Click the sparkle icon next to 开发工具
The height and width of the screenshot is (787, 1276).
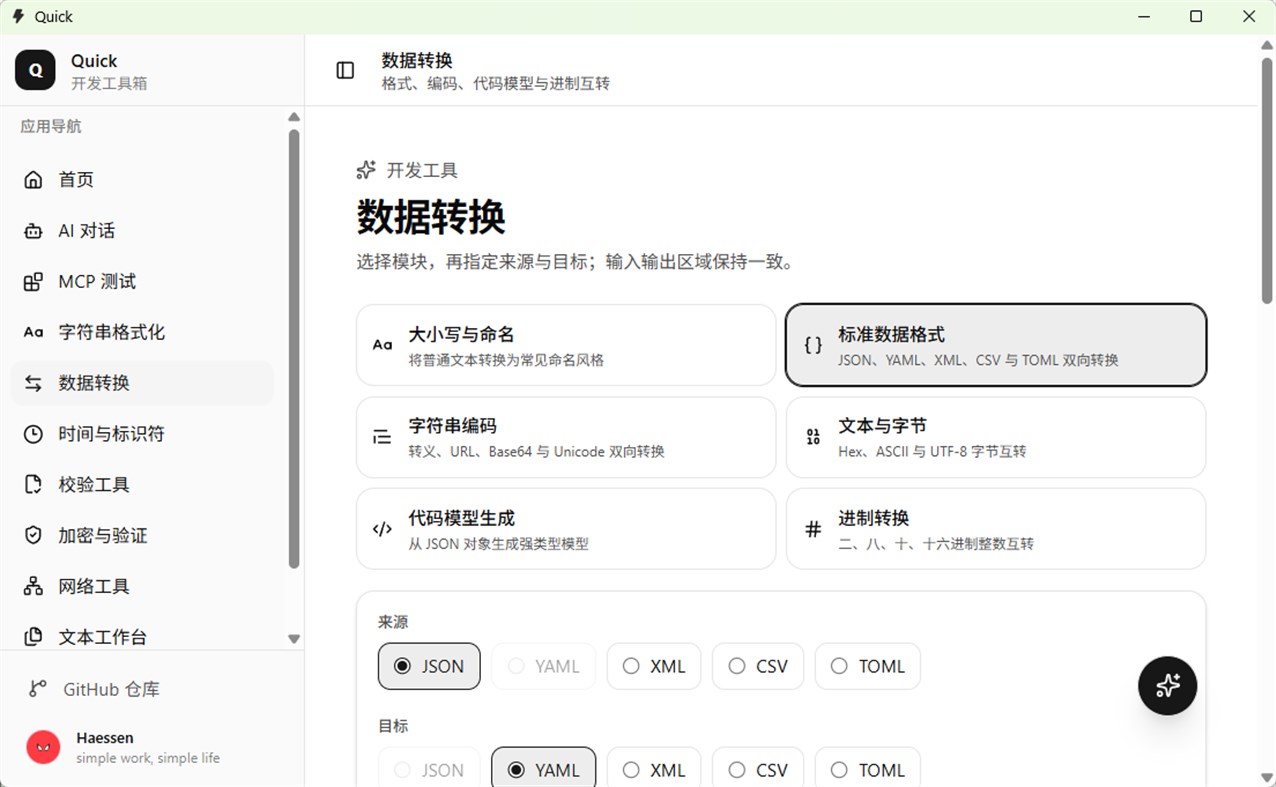(366, 170)
